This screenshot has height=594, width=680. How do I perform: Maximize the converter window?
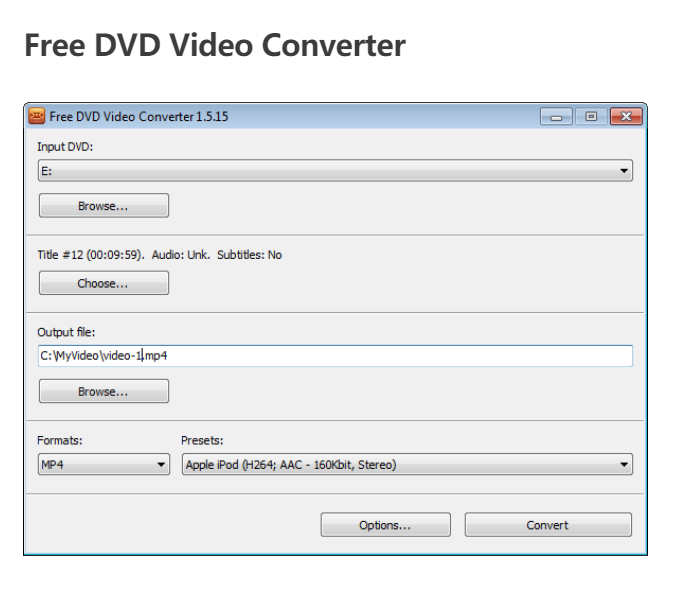click(x=591, y=116)
